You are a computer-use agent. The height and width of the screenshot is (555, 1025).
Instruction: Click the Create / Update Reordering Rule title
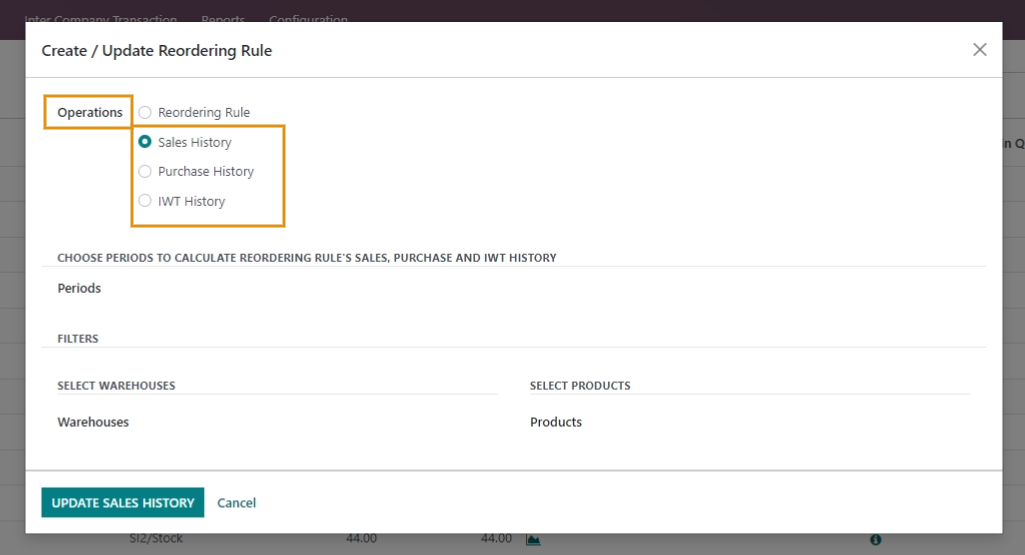click(x=157, y=50)
